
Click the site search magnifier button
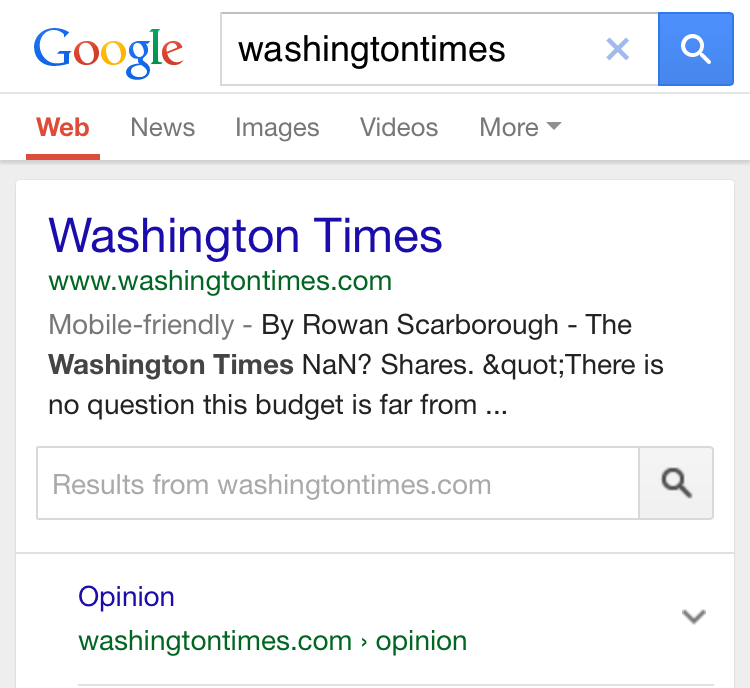[x=676, y=484]
